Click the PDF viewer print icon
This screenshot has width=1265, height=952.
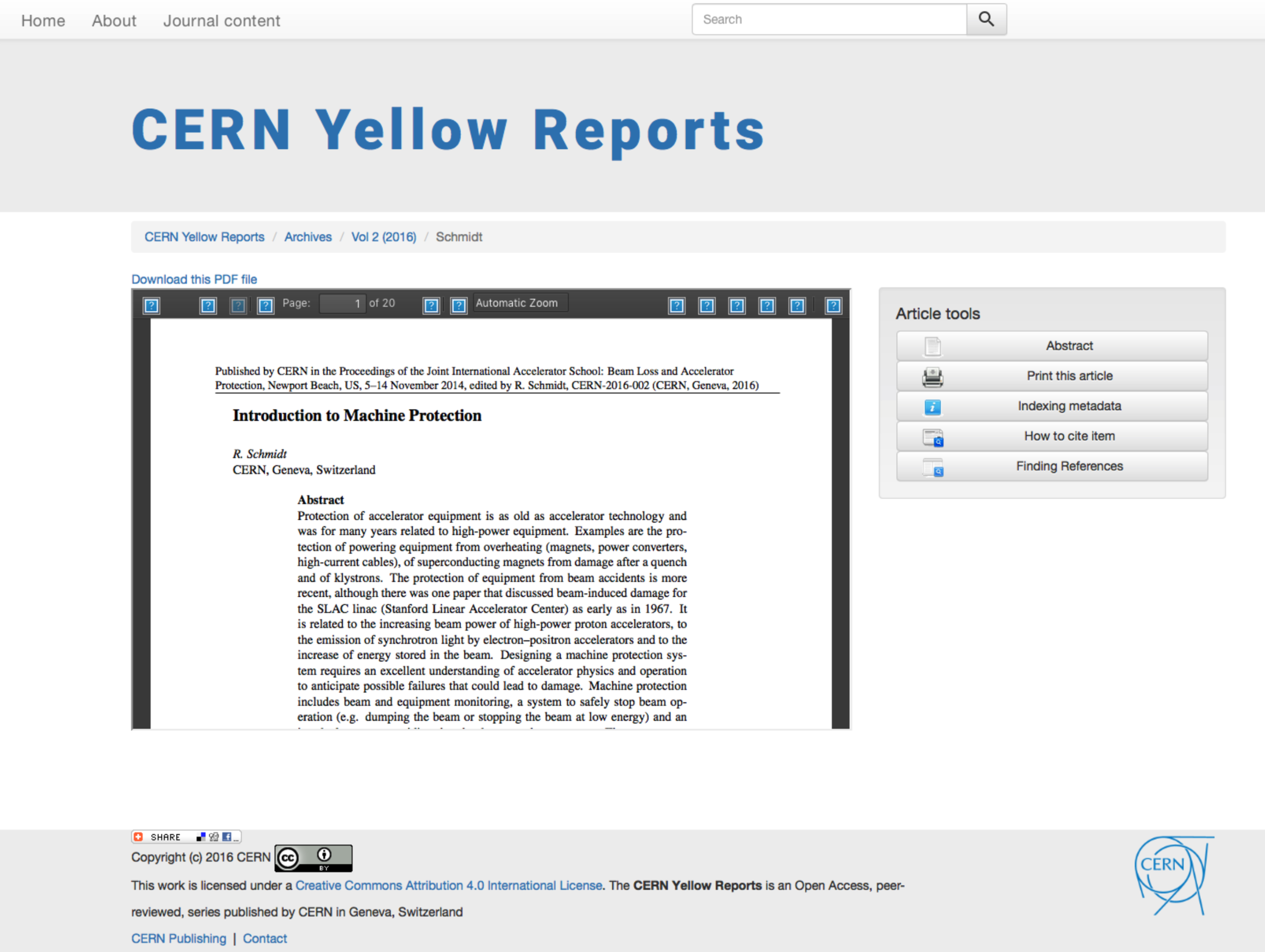click(x=737, y=306)
